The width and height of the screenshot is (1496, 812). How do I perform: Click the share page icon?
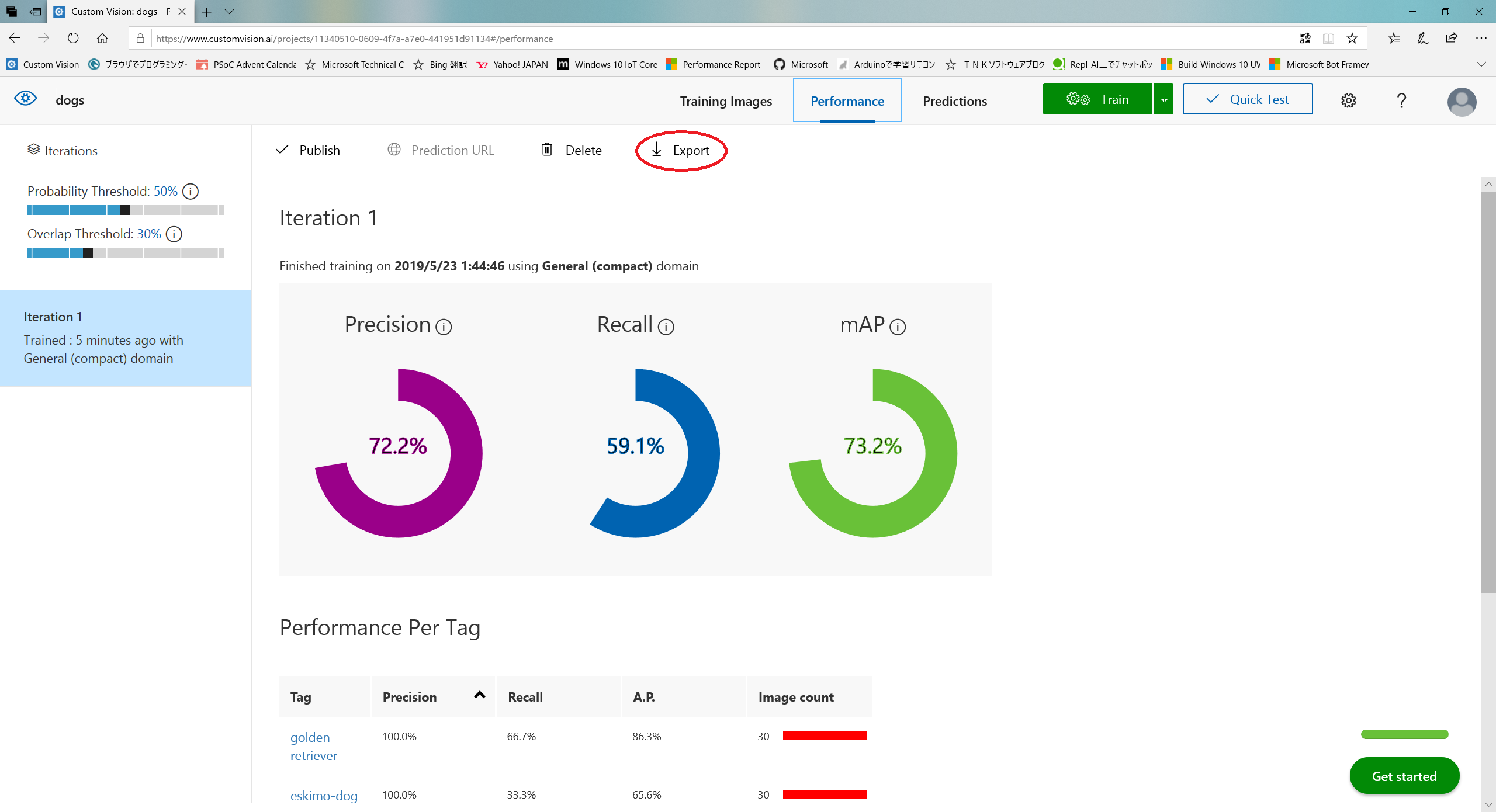coord(1452,39)
